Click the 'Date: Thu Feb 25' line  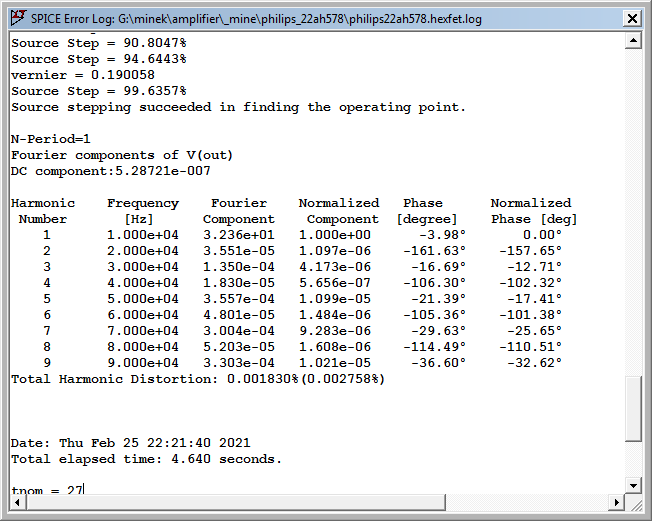tap(131, 443)
